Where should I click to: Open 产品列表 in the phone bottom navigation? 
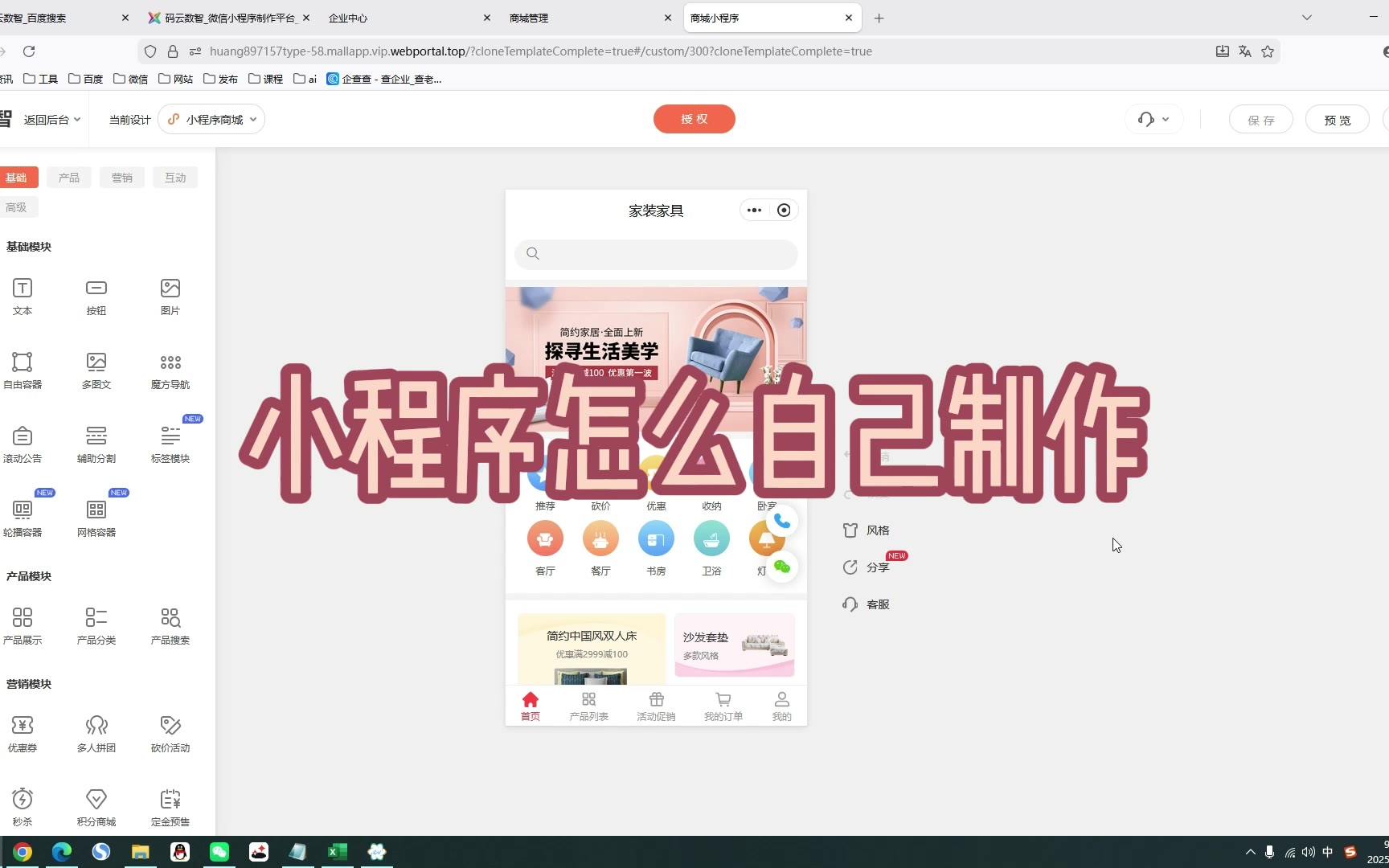588,706
